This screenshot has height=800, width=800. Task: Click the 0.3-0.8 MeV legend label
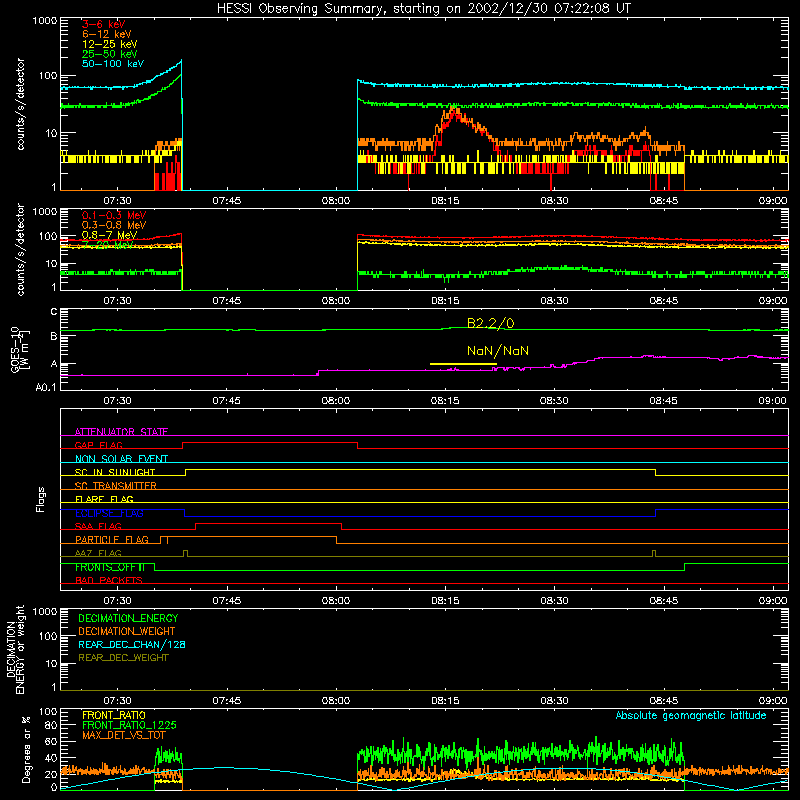(114, 225)
